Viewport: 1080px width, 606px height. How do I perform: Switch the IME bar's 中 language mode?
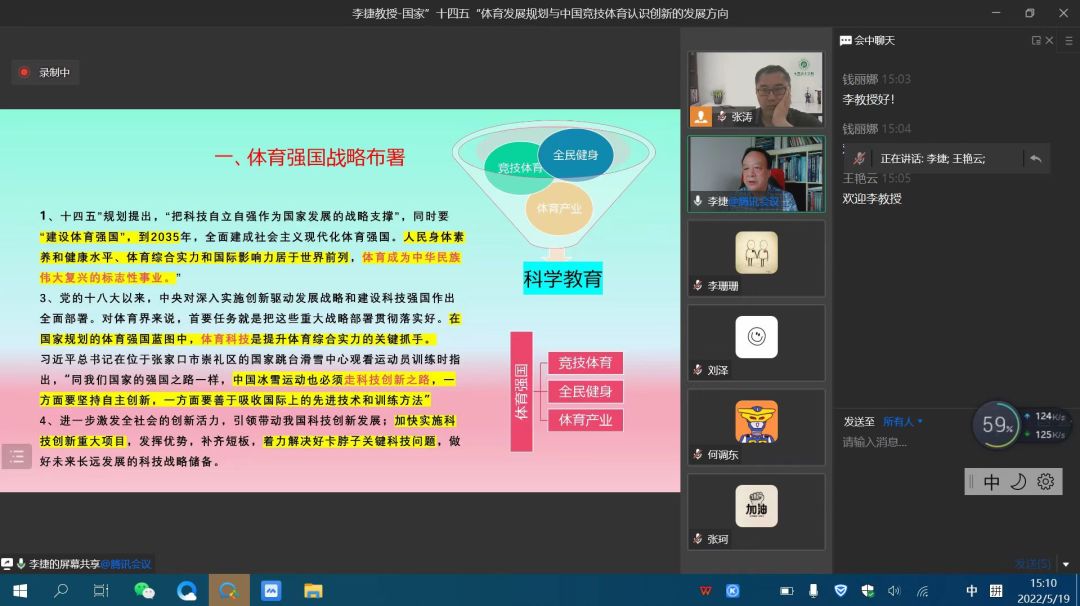tap(991, 482)
